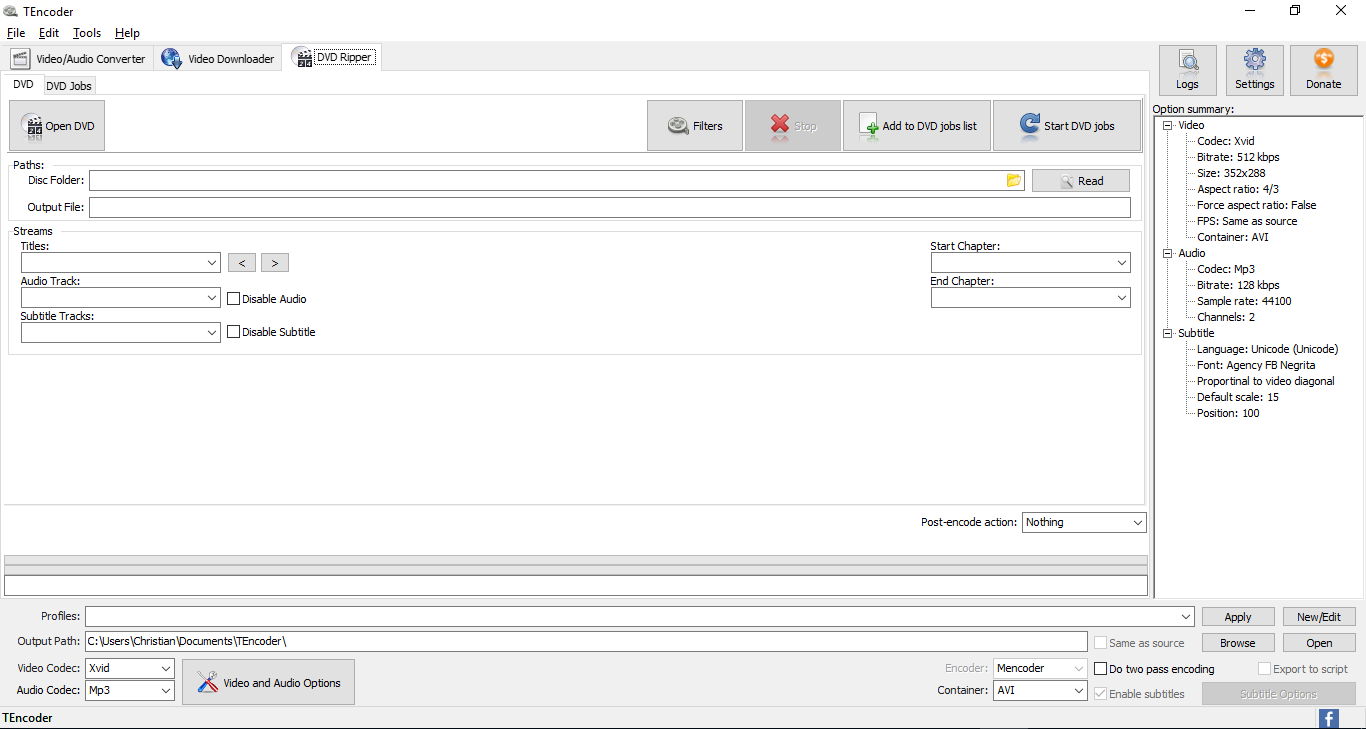1366x729 pixels.
Task: Open the File menu
Action: tap(16, 33)
